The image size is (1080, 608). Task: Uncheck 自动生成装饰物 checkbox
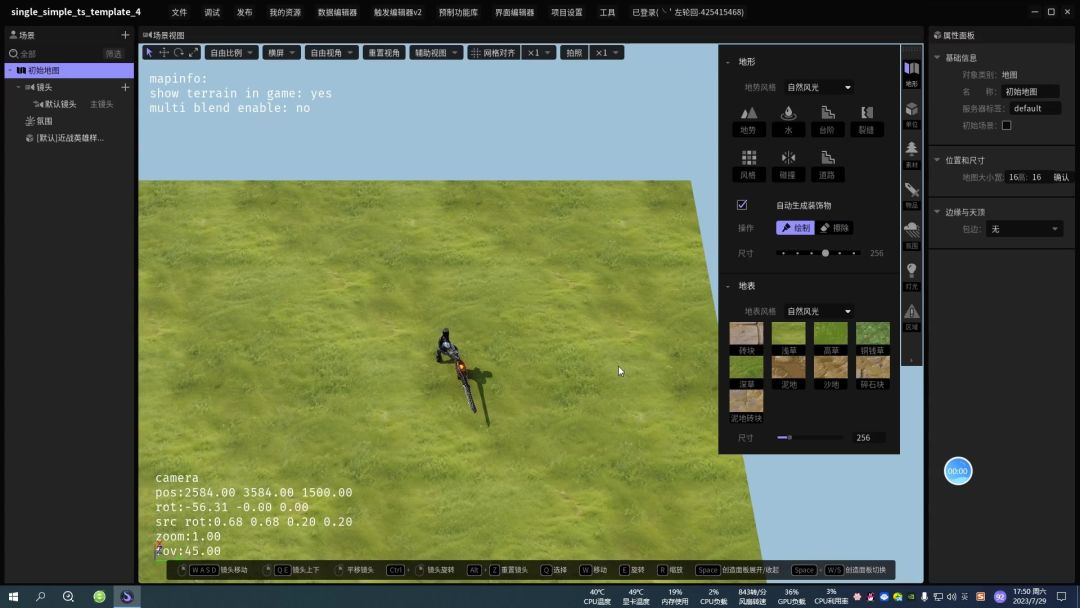(x=742, y=205)
